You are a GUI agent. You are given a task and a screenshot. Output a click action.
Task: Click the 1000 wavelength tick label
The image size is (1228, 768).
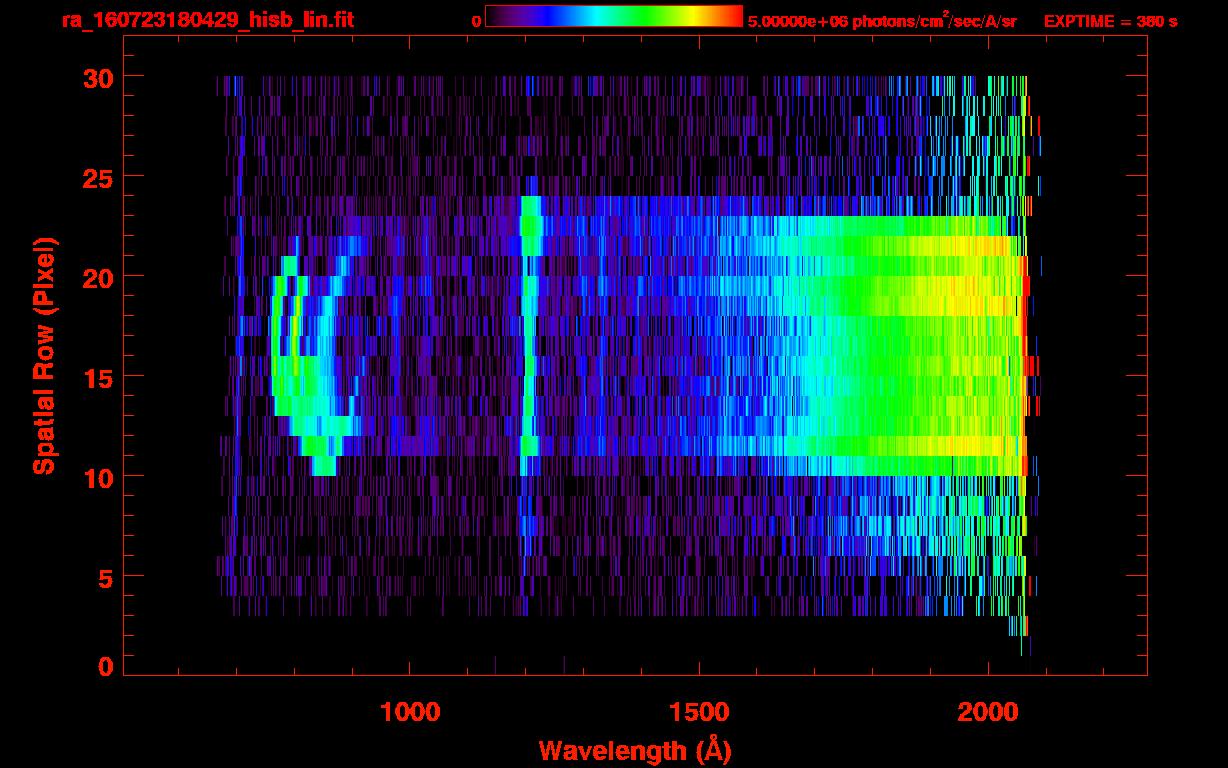410,712
